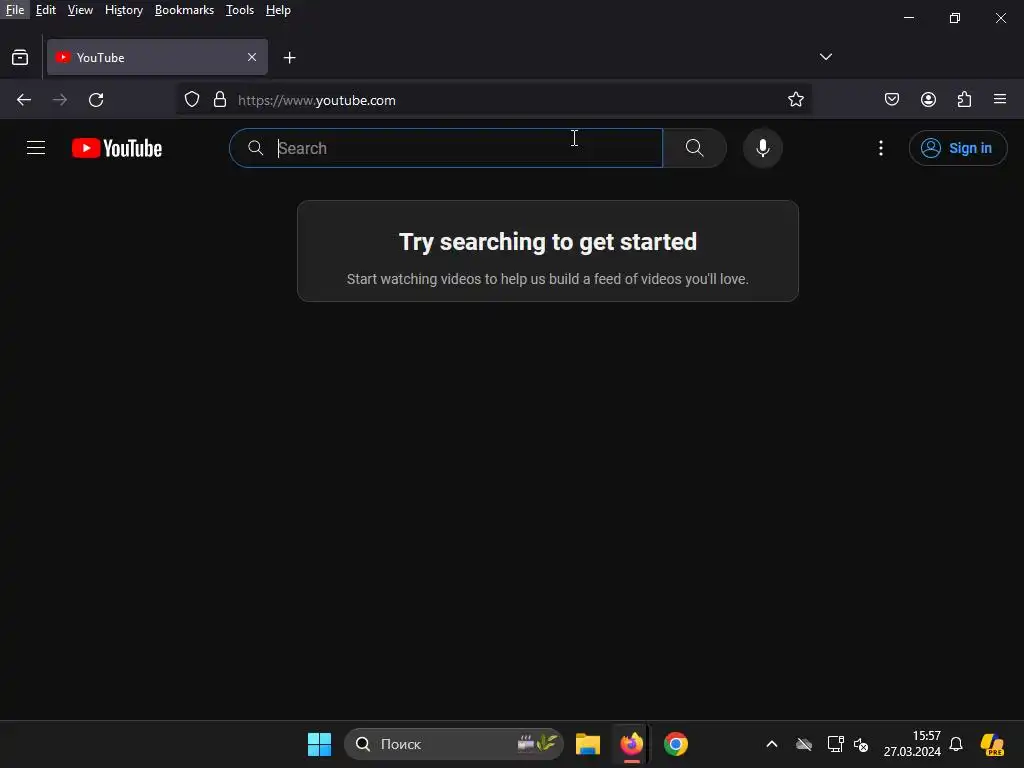Open Firefox account icon
1024x768 pixels.
coord(928,99)
